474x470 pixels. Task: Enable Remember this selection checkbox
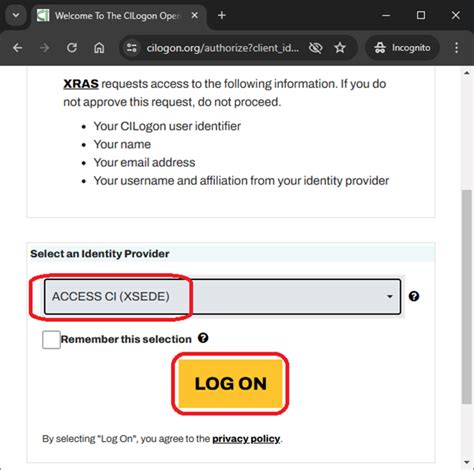coord(51,340)
